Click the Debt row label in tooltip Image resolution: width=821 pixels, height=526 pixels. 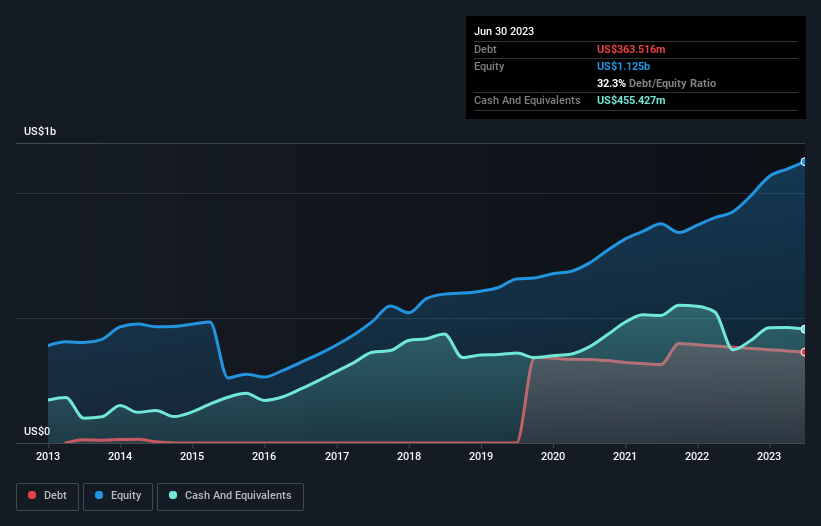485,49
